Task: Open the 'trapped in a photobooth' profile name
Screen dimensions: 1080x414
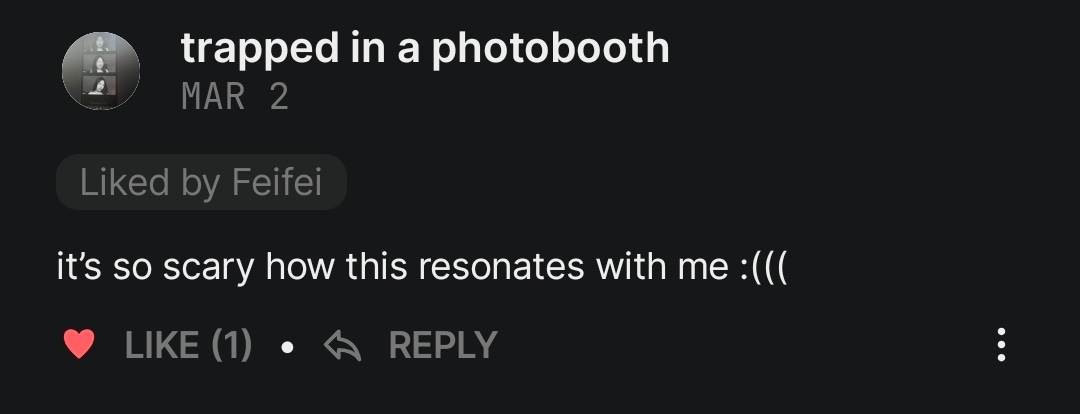Action: (x=425, y=48)
